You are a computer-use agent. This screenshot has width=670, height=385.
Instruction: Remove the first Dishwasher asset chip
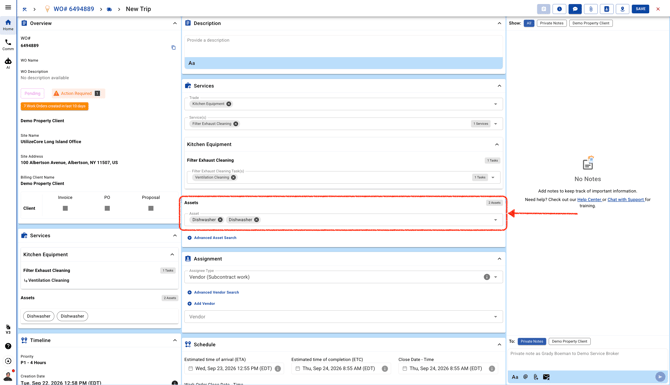(x=220, y=220)
